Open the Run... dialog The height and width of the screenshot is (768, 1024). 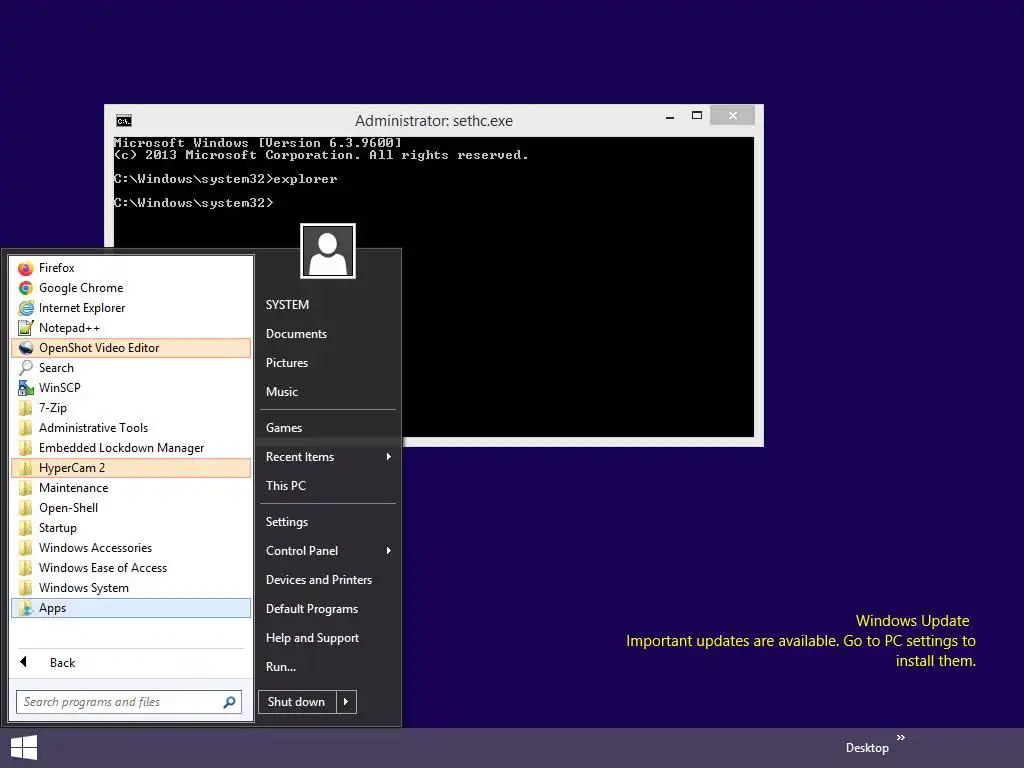pos(328,667)
